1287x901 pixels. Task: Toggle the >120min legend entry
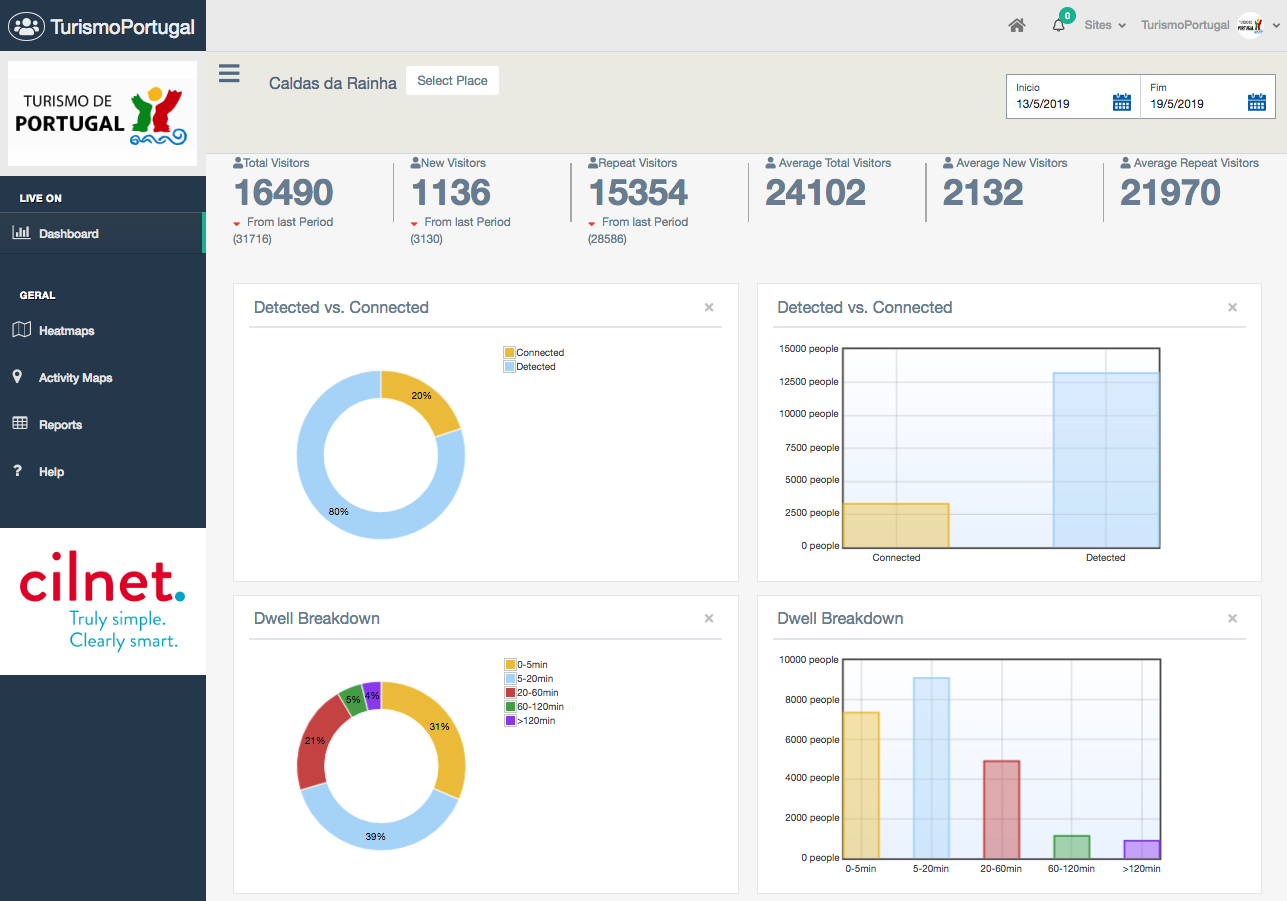(530, 721)
